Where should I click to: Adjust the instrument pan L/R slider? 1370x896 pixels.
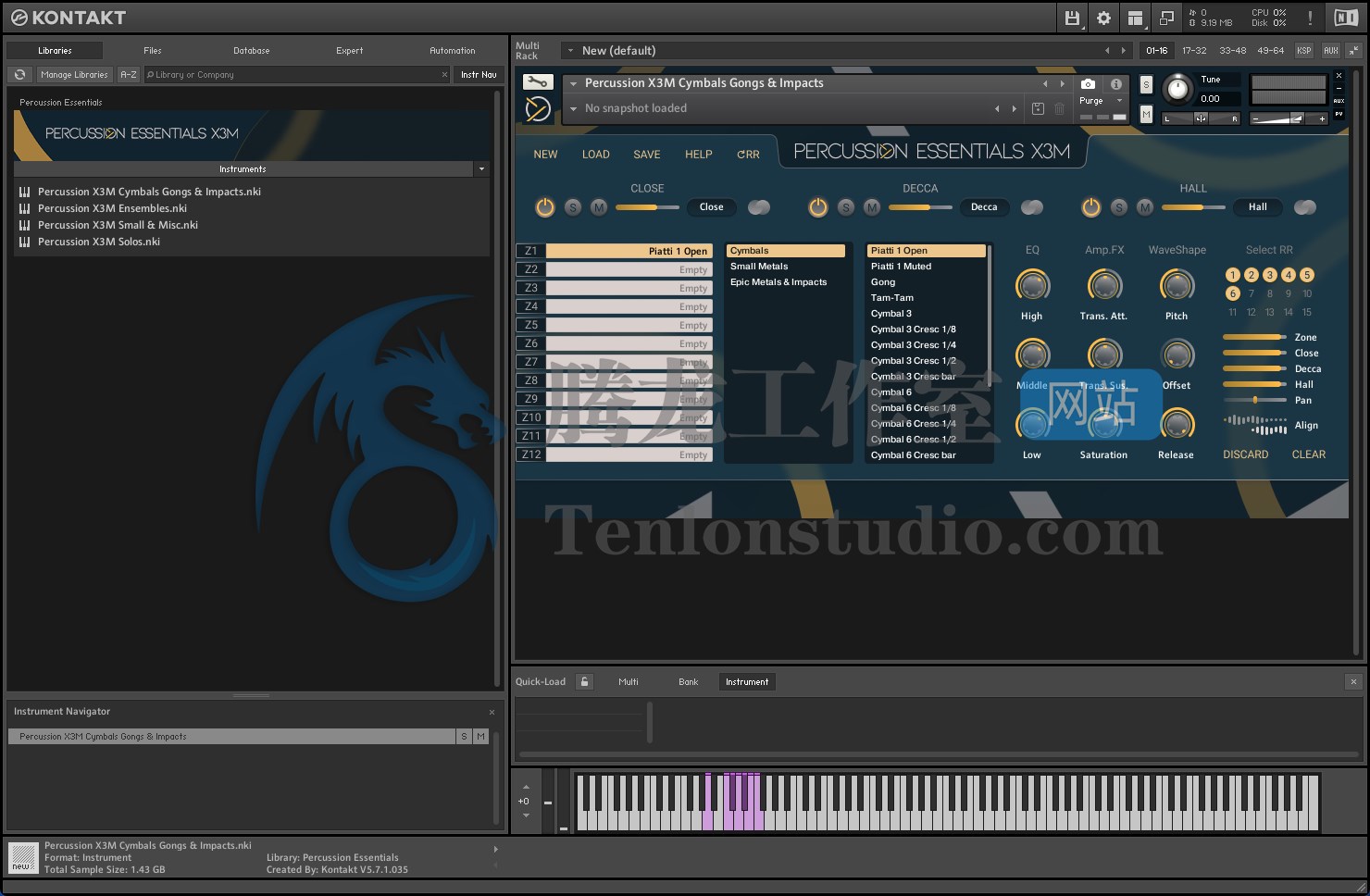[x=1201, y=118]
